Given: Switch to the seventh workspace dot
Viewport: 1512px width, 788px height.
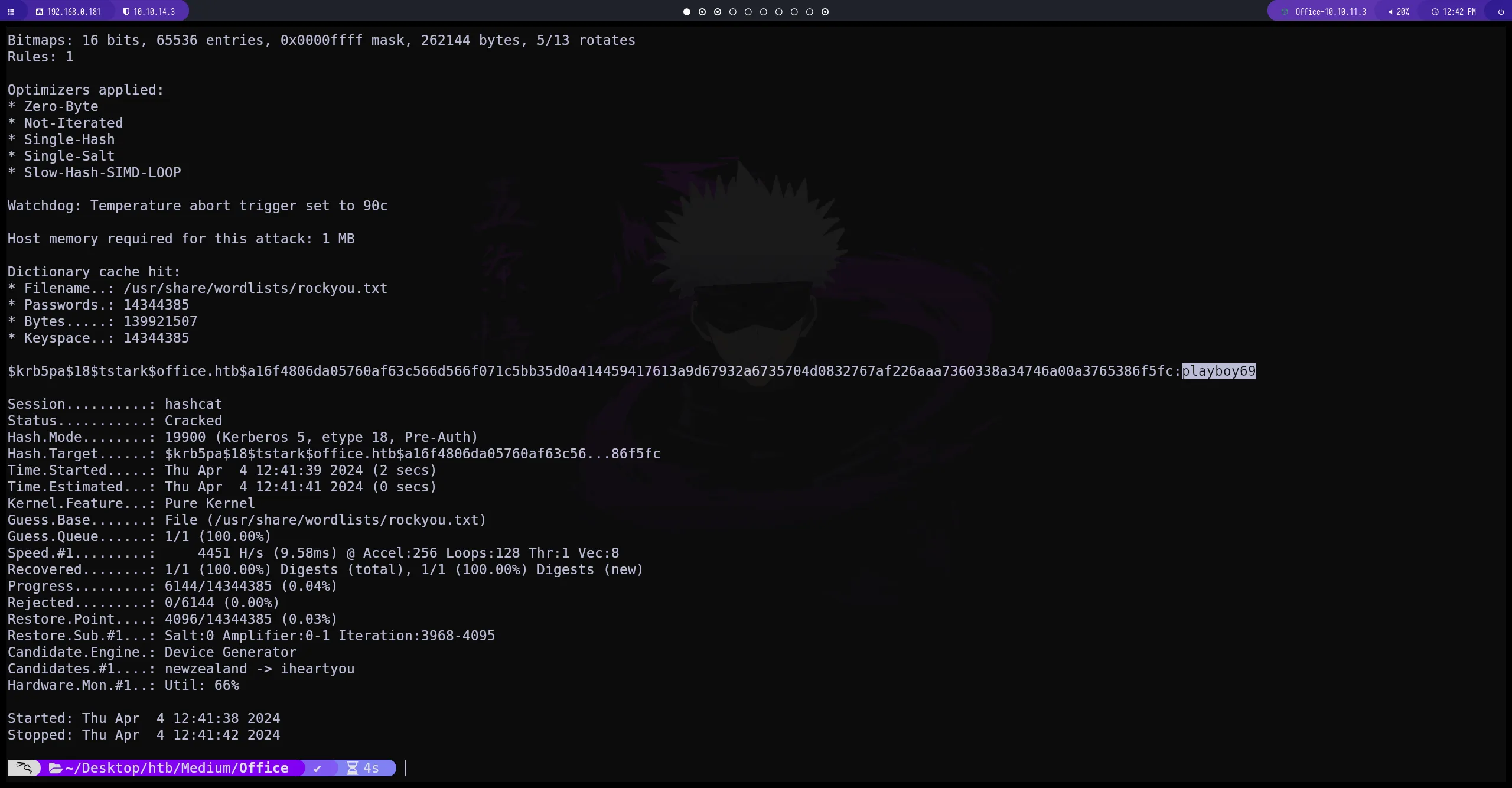Looking at the screenshot, I should [779, 12].
